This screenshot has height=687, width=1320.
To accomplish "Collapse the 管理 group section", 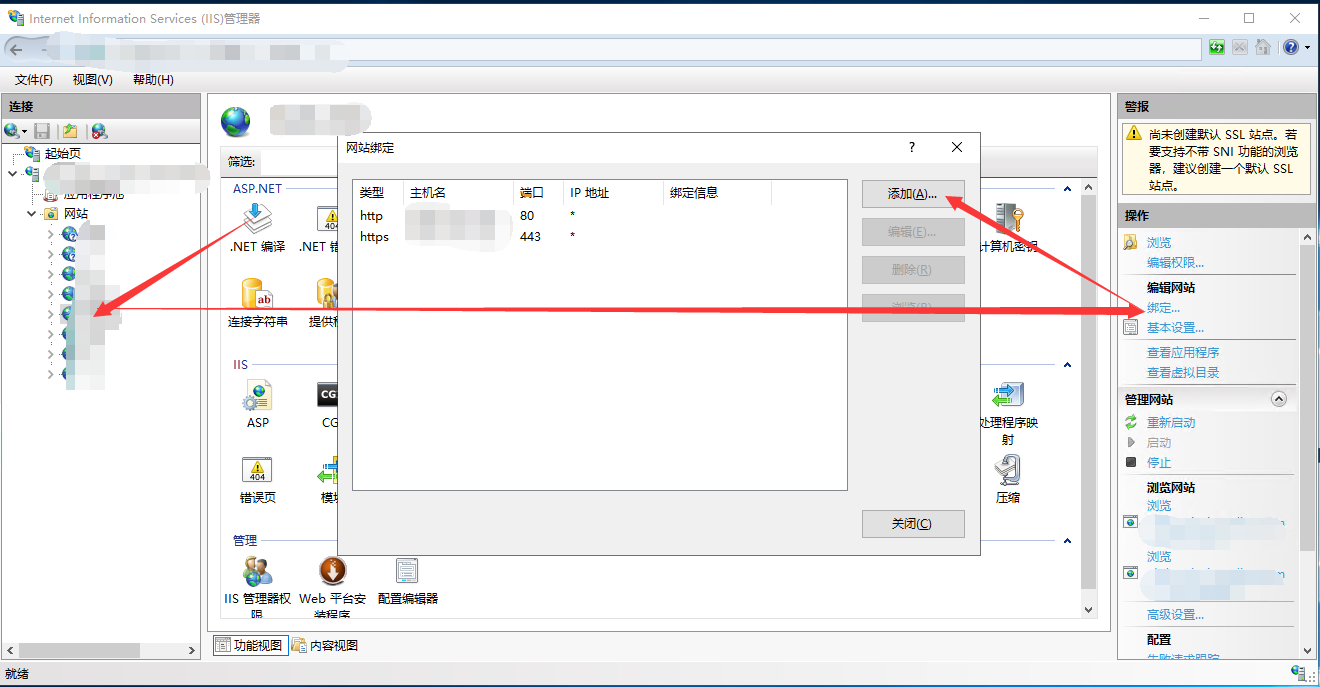I will [x=1067, y=541].
